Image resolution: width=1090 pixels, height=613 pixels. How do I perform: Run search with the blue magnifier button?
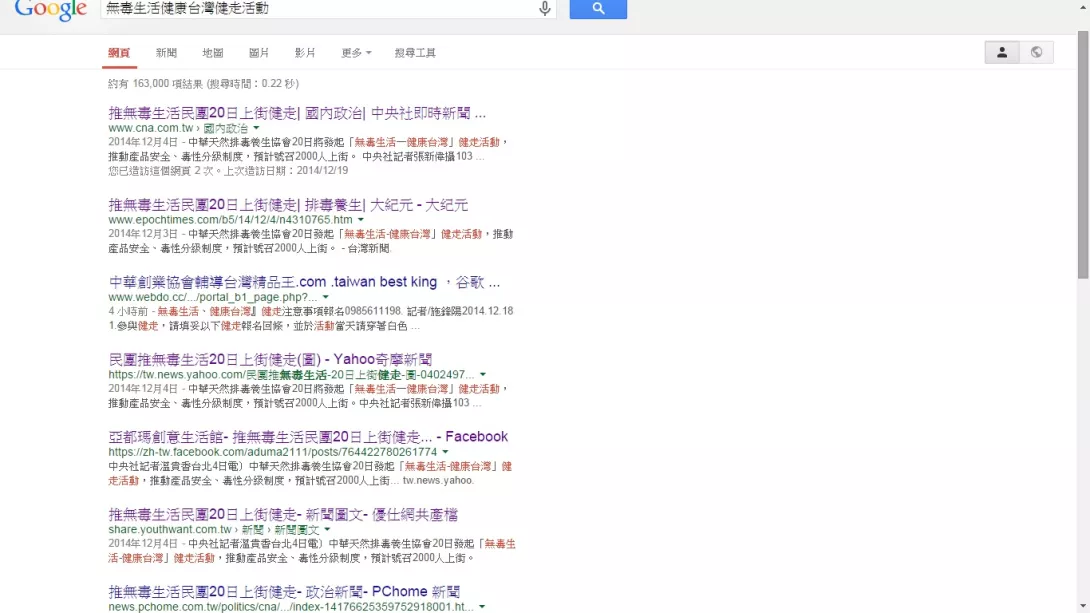pyautogui.click(x=598, y=9)
